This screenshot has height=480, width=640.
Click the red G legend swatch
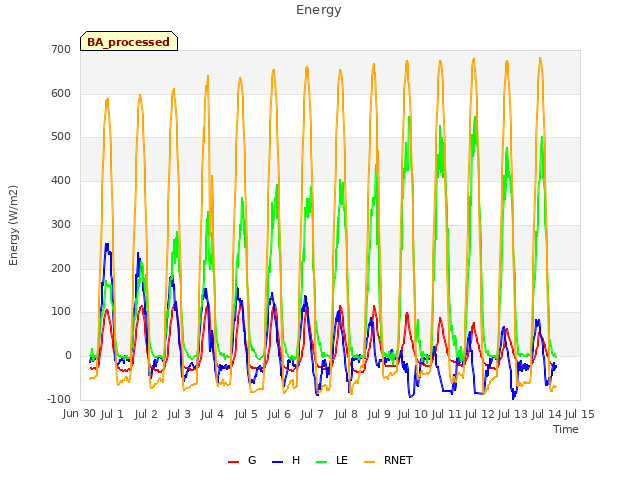click(233, 462)
